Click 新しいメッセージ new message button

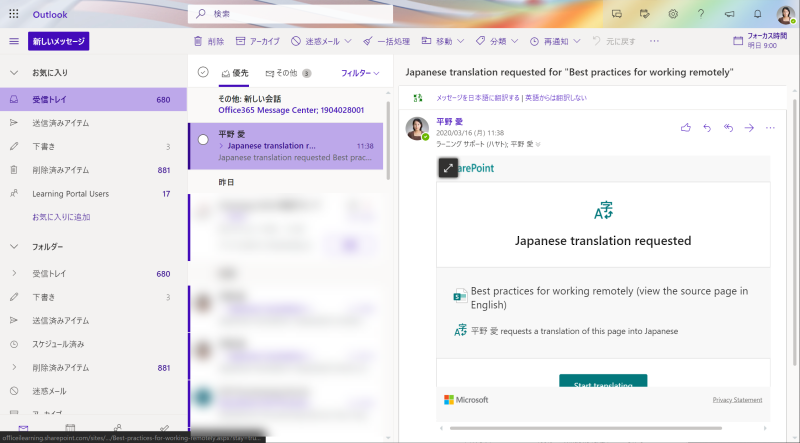[x=59, y=41]
